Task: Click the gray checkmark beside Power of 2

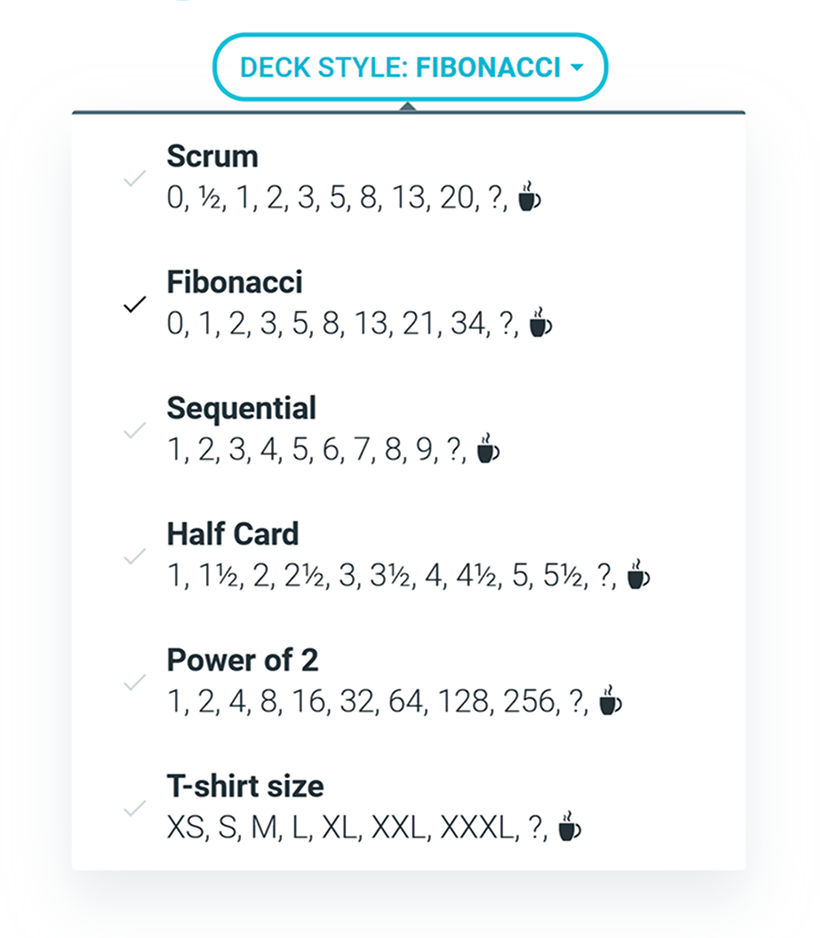Action: 135,683
